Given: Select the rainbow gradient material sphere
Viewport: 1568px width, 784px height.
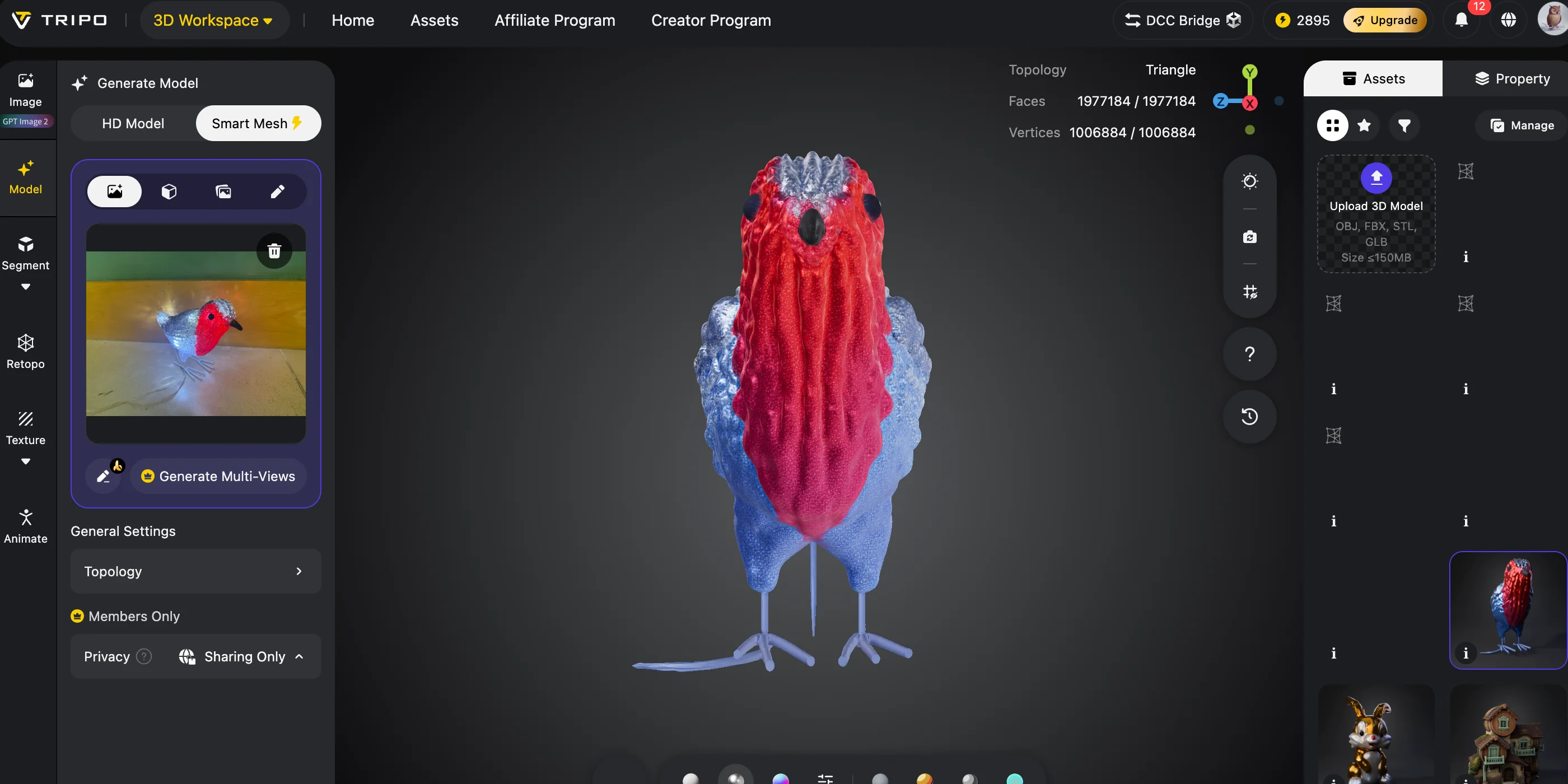Looking at the screenshot, I should click(780, 778).
